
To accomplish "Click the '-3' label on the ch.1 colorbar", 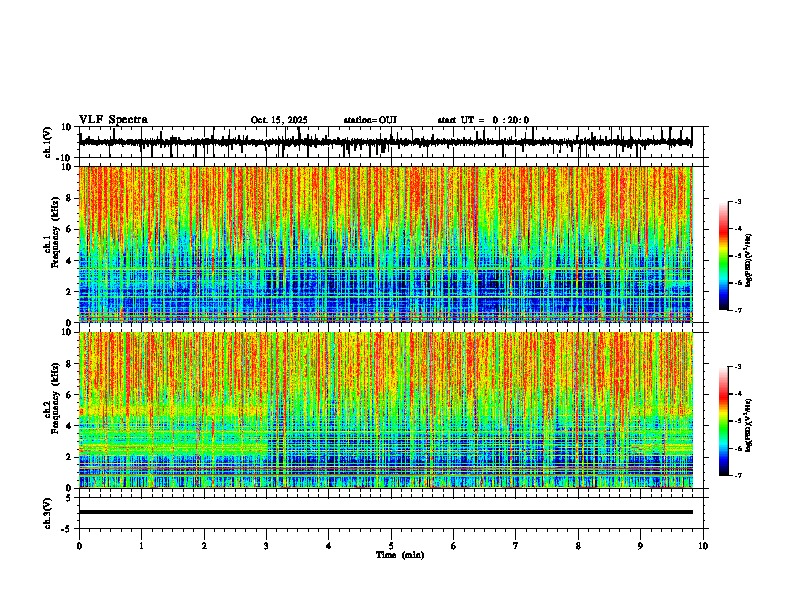I will click(738, 202).
